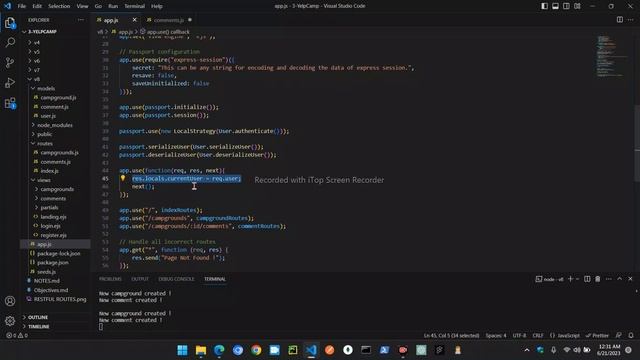Open the Search view in activity bar
The height and width of the screenshot is (360, 640).
coord(10,42)
